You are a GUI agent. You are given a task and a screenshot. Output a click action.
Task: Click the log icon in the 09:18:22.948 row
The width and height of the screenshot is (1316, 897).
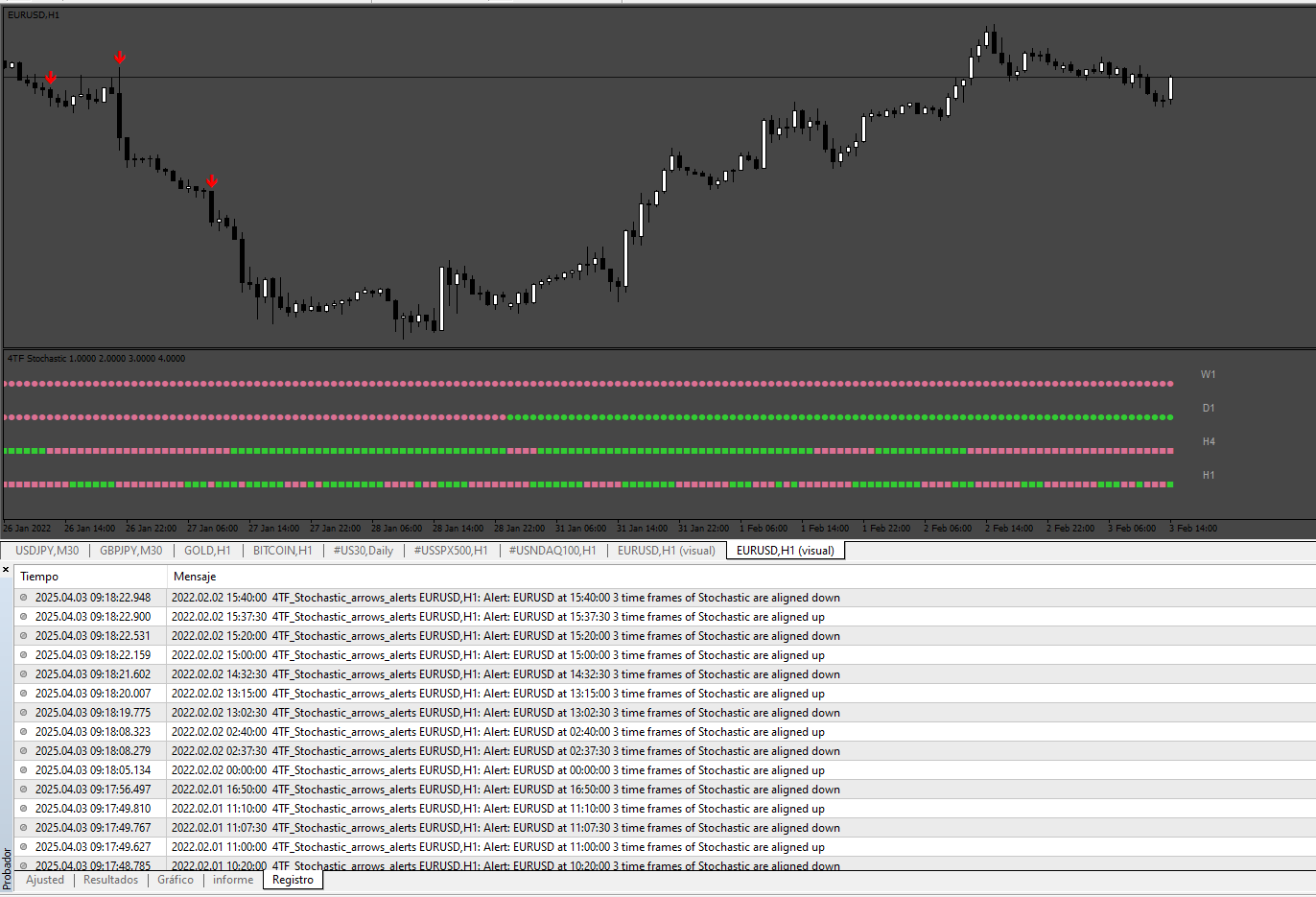[24, 598]
